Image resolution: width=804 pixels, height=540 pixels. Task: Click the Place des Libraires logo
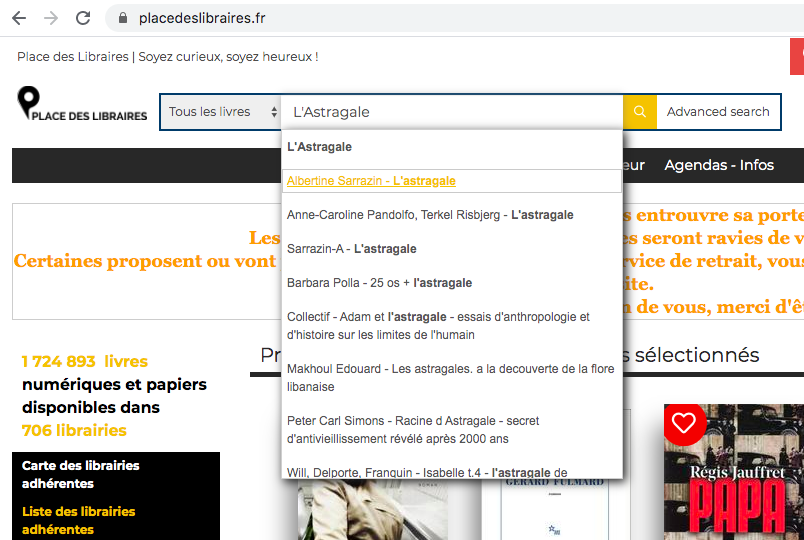tap(82, 104)
